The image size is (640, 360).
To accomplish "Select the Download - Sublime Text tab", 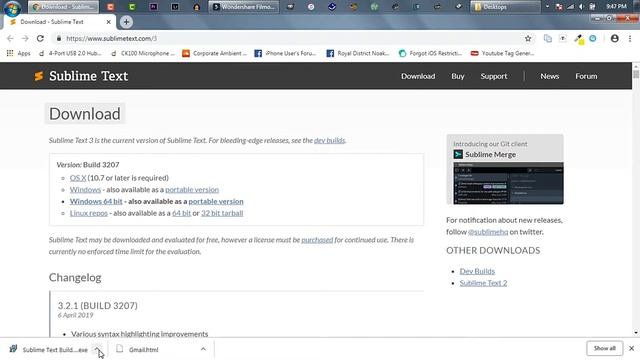I will [x=59, y=22].
